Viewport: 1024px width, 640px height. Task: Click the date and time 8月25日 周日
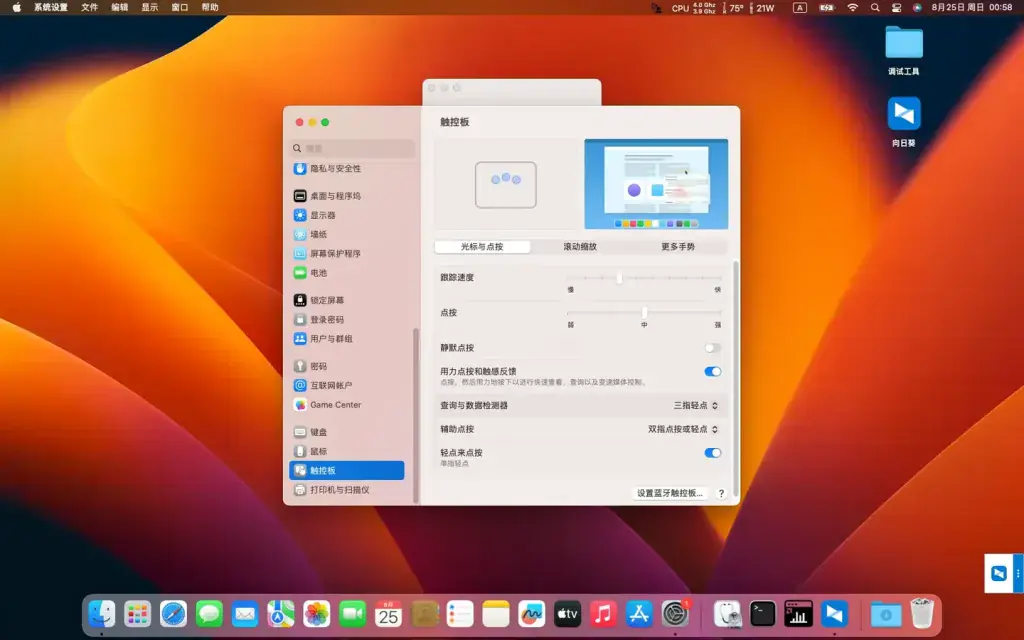click(972, 8)
